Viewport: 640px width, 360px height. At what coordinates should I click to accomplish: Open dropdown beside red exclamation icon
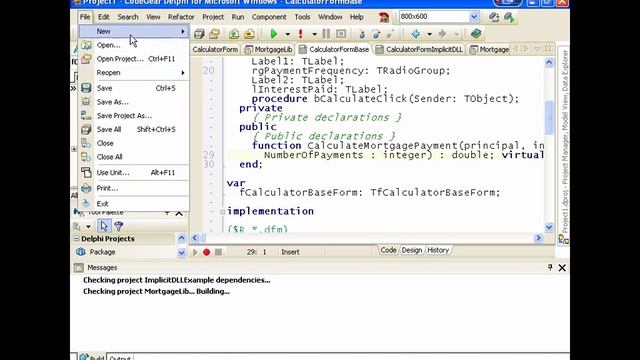(314, 34)
